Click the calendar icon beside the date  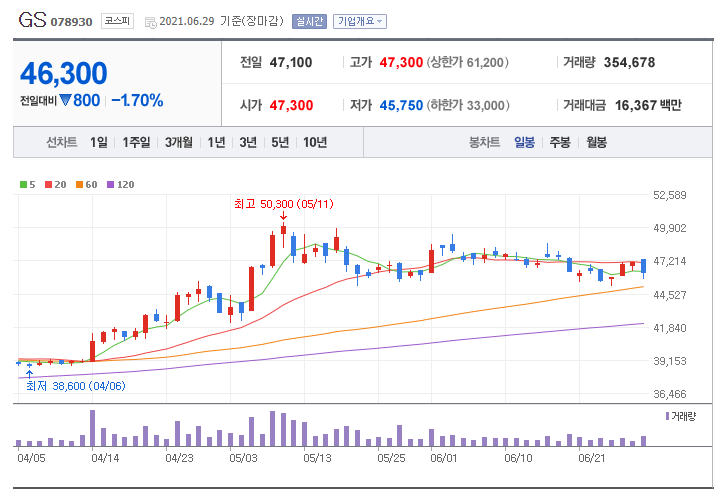click(x=150, y=22)
